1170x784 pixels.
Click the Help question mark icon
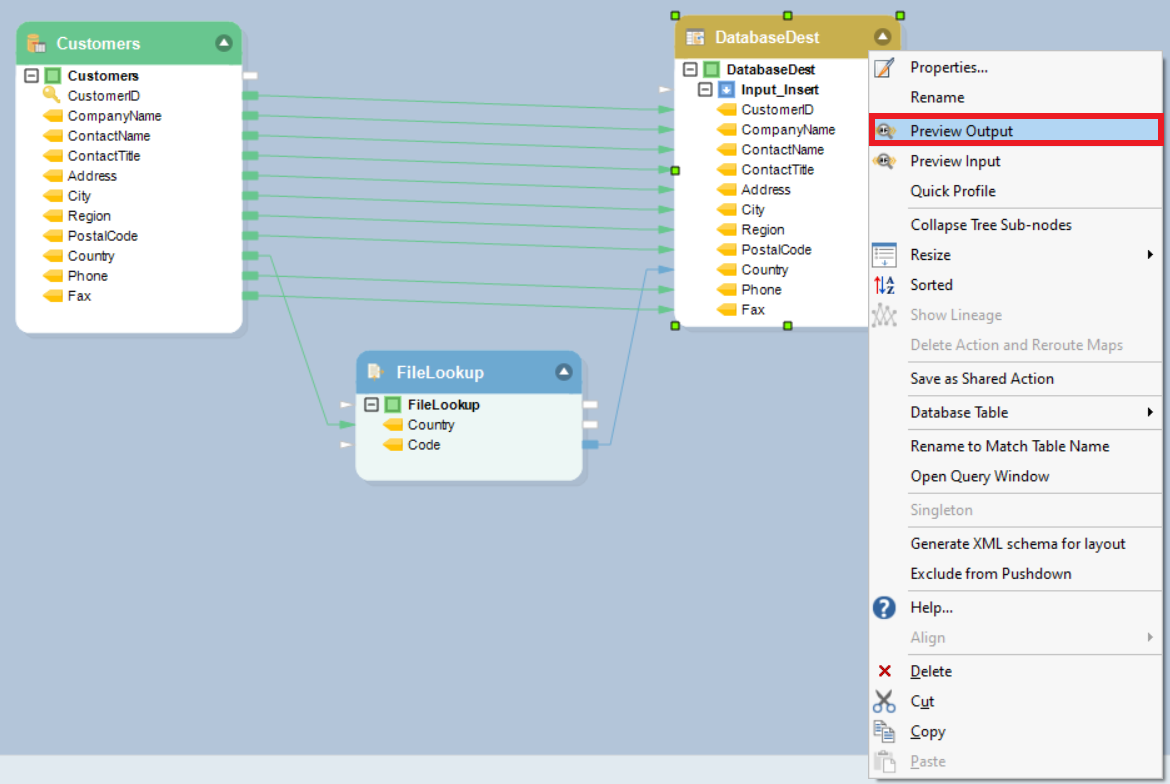[x=884, y=608]
